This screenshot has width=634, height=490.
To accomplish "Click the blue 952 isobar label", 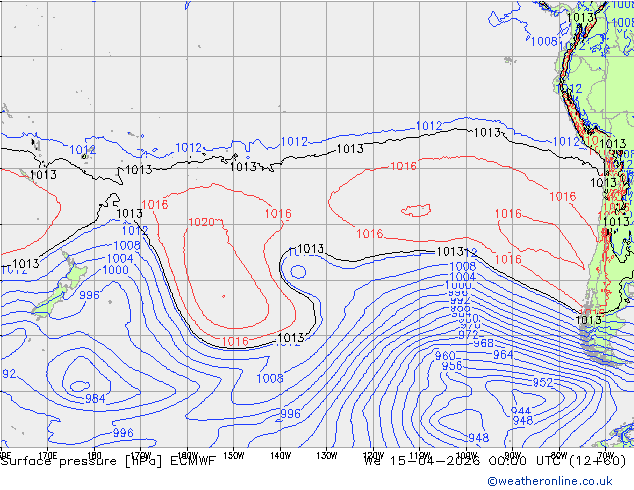I will click(543, 382).
